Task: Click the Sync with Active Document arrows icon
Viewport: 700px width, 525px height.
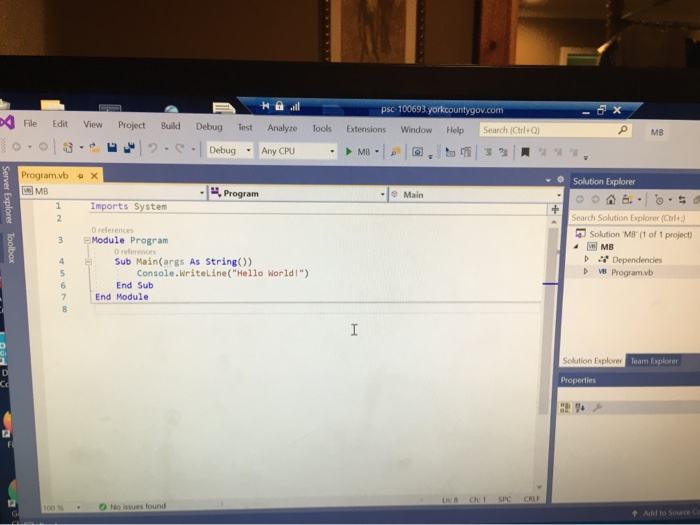Action: (682, 200)
